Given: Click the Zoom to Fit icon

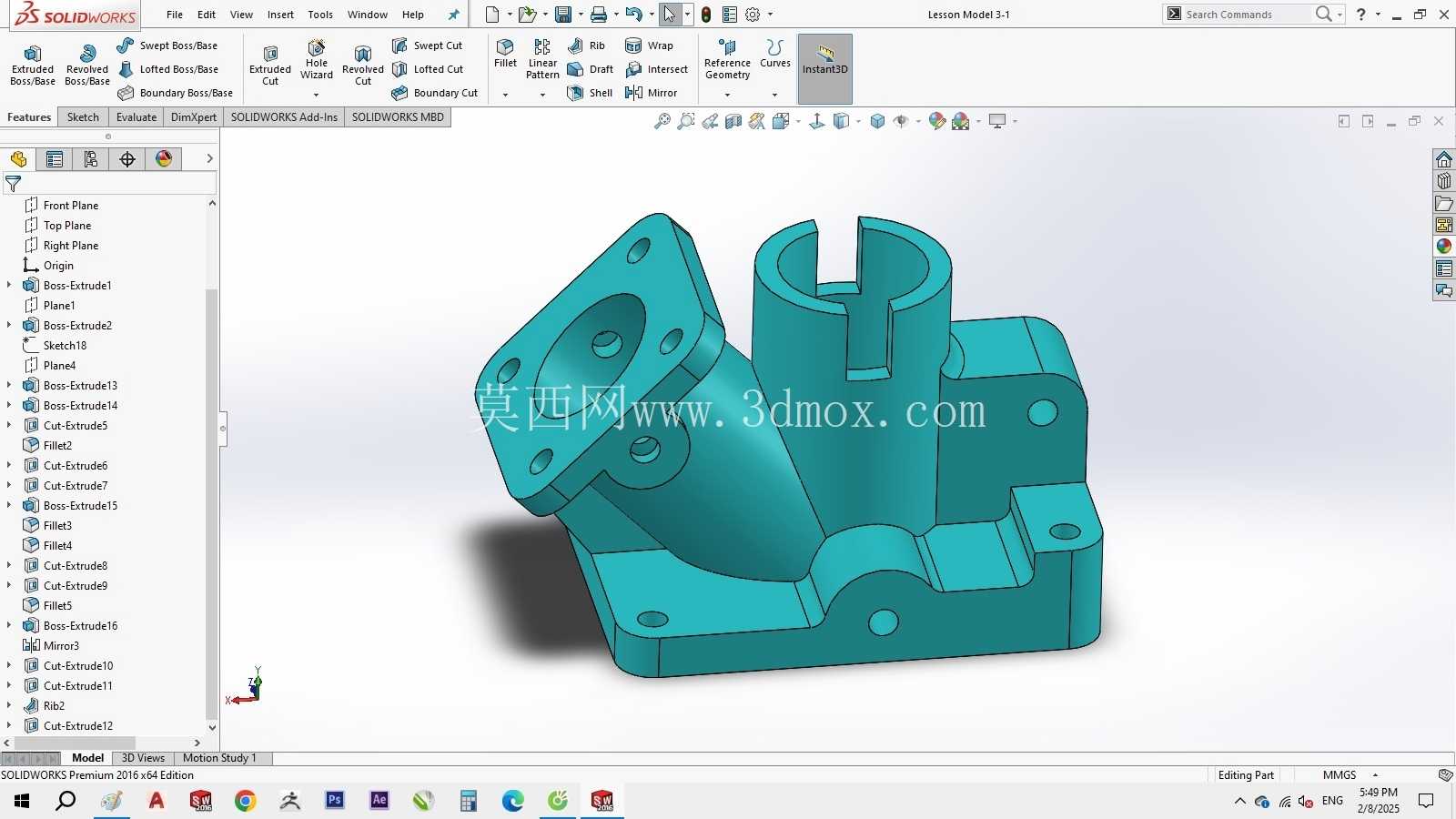Looking at the screenshot, I should pyautogui.click(x=662, y=121).
